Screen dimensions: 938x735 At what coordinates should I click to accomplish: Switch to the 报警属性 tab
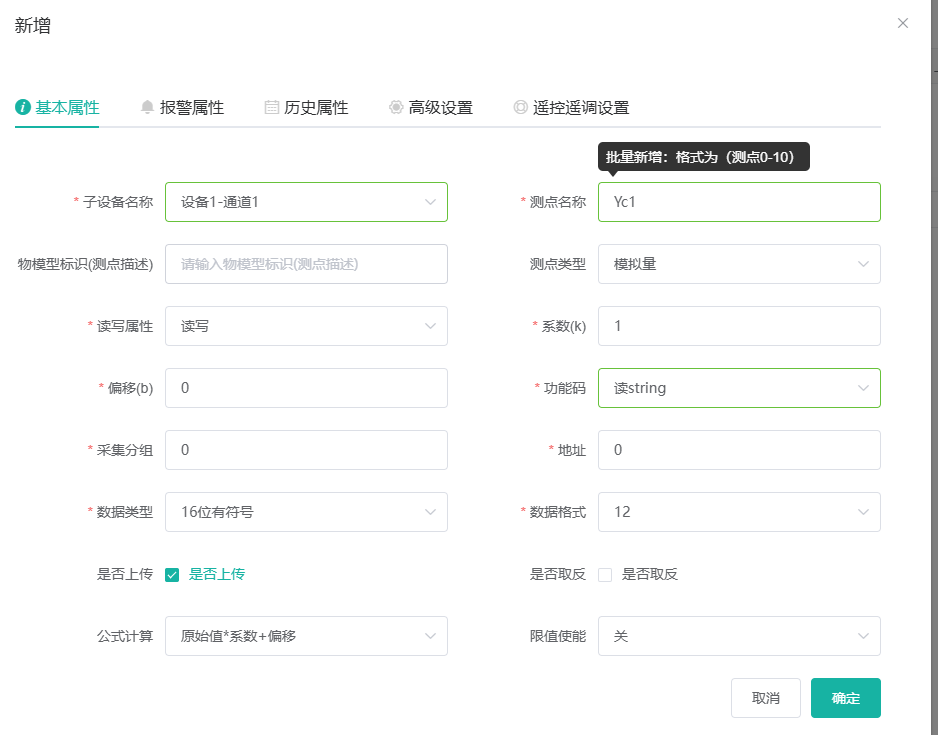coord(182,108)
